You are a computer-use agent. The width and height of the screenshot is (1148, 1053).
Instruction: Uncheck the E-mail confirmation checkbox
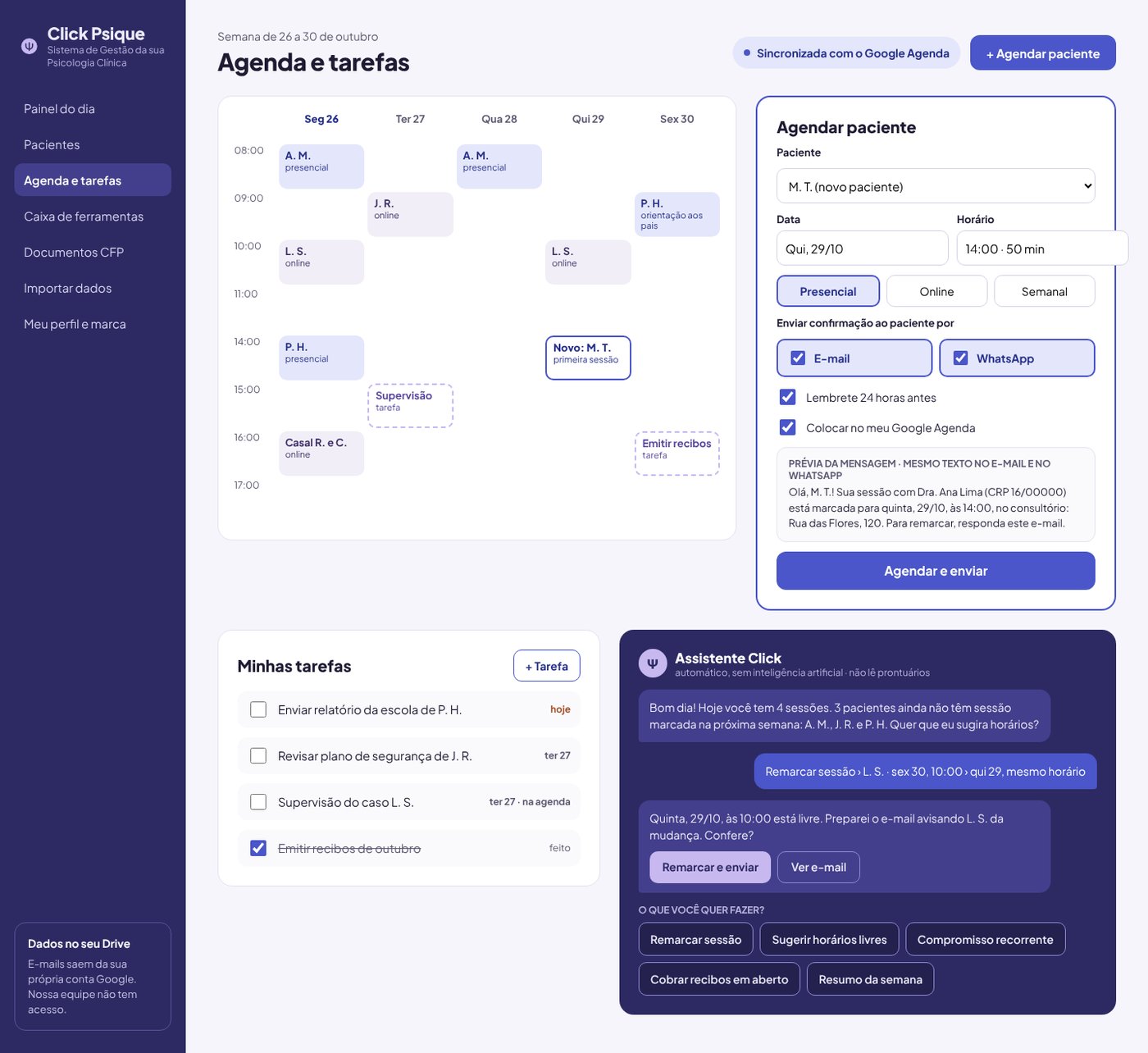click(x=798, y=358)
